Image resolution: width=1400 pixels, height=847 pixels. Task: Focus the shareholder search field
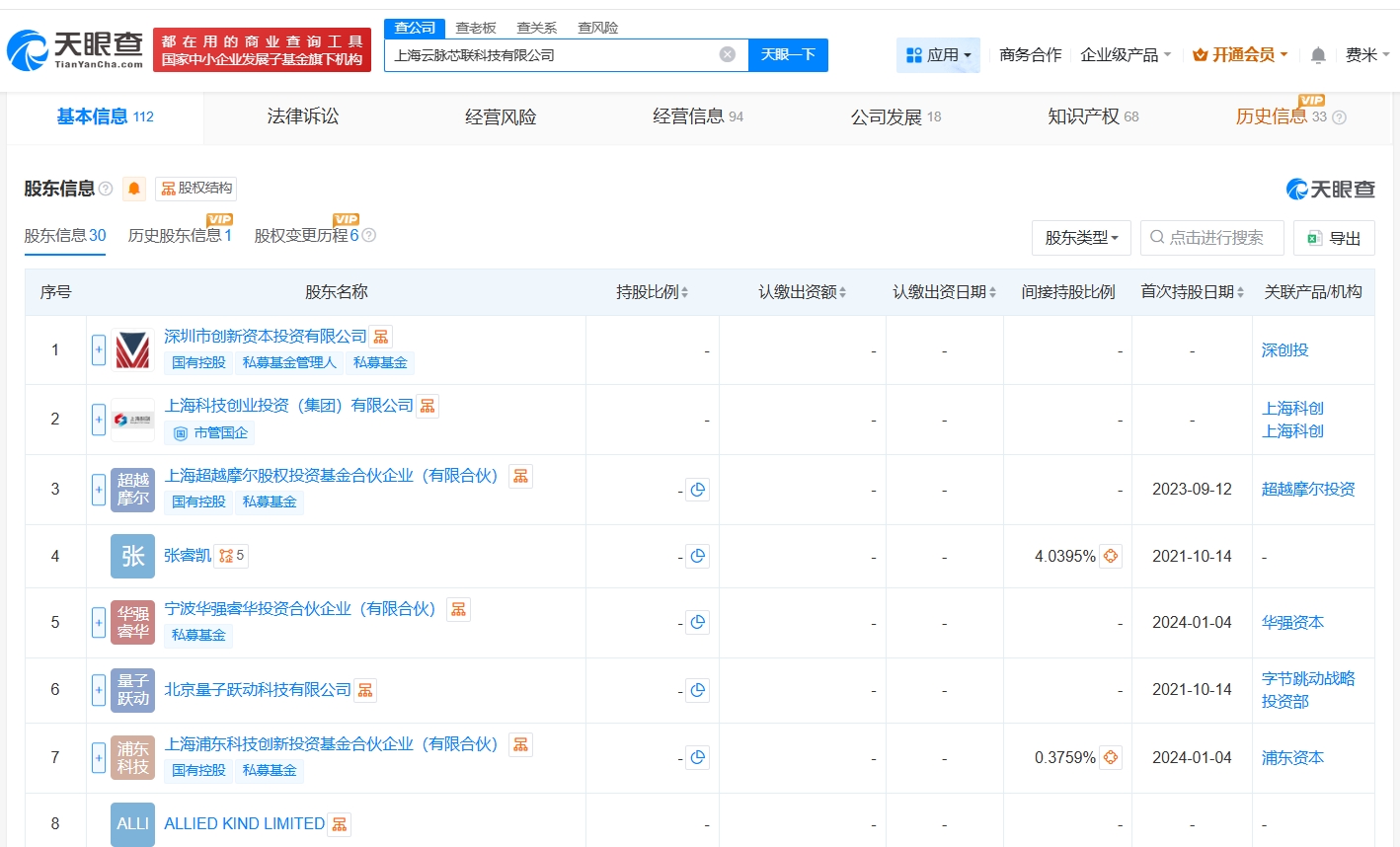click(1212, 238)
